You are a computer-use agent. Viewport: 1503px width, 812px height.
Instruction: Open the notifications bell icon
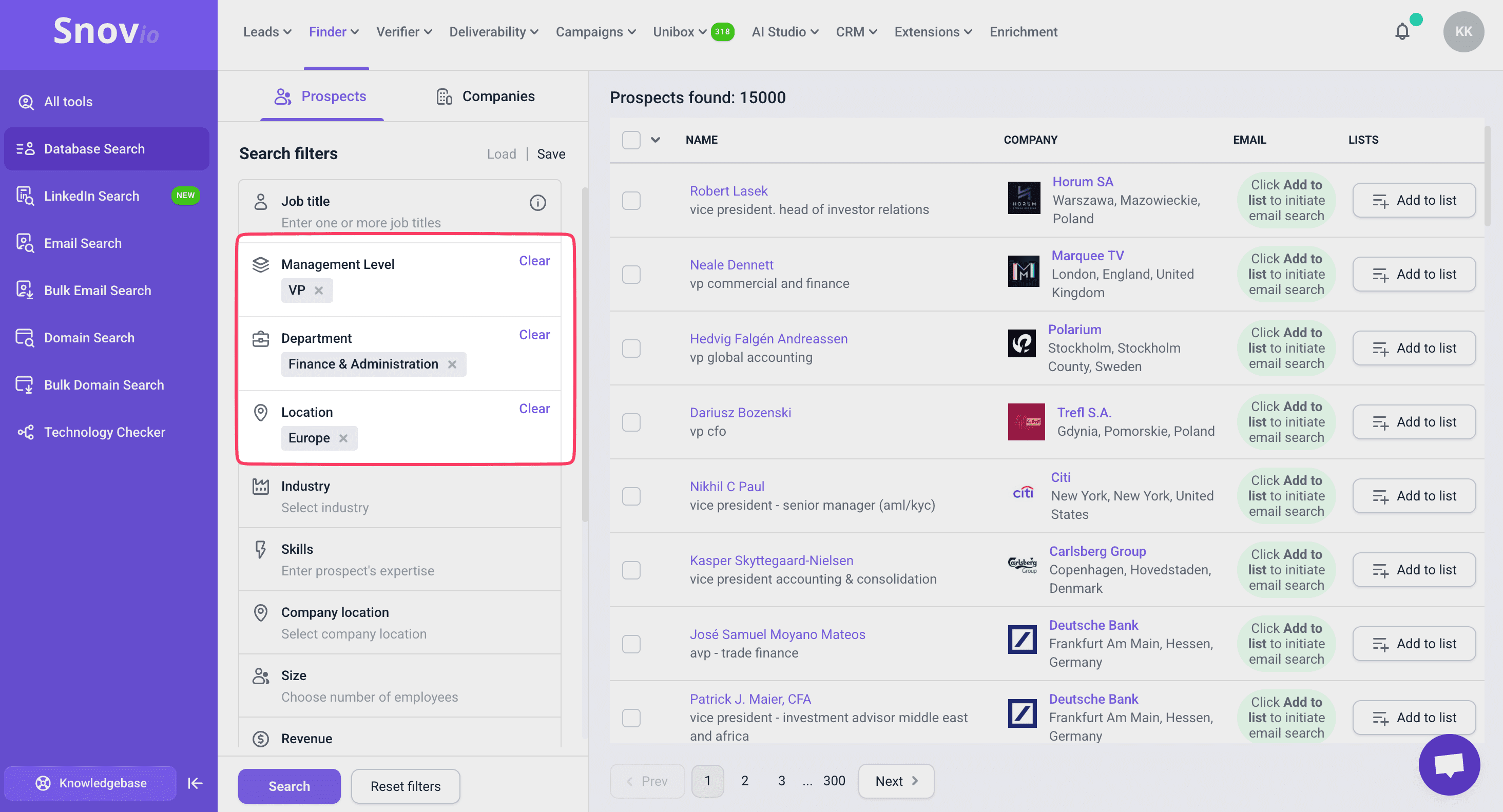(1401, 31)
